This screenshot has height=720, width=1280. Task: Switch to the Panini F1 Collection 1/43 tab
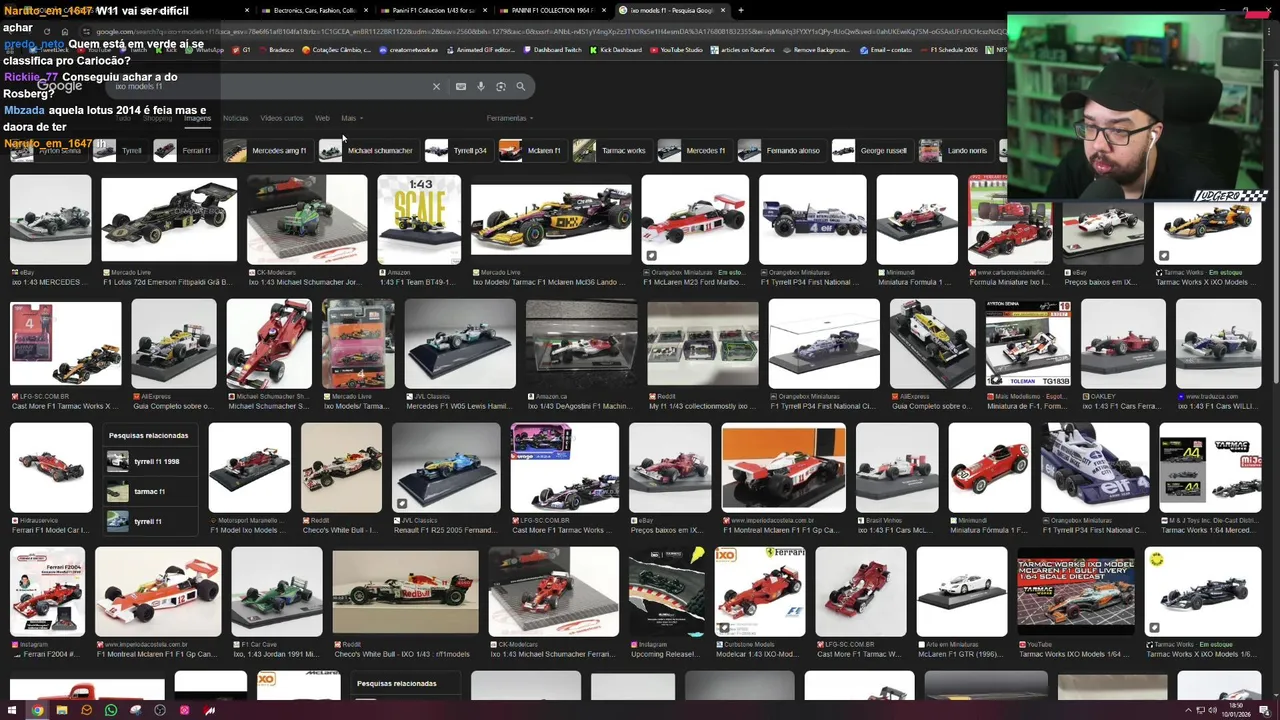coord(433,10)
